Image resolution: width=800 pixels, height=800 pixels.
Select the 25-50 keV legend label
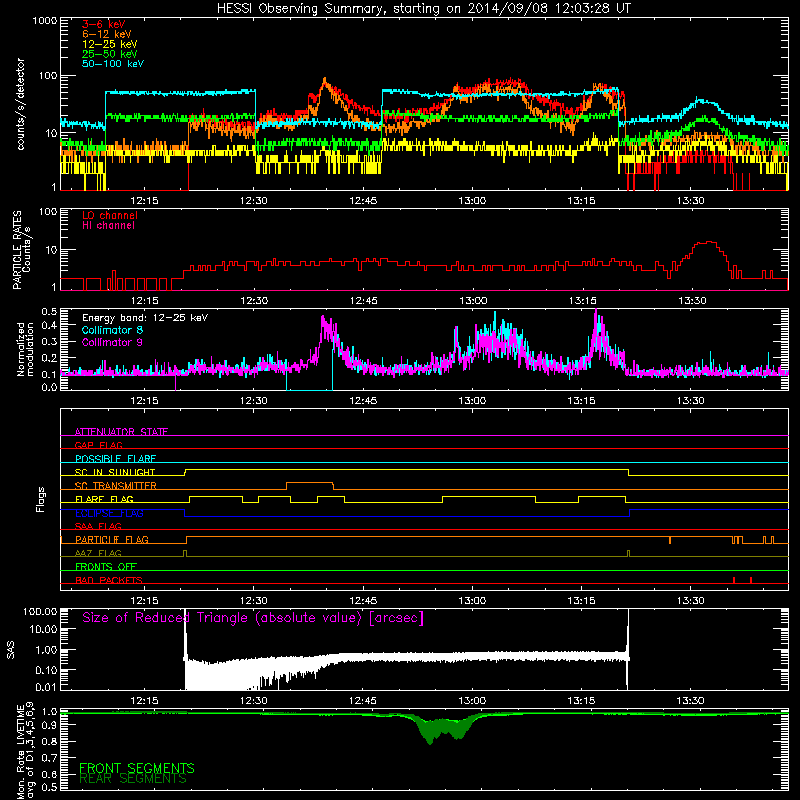[x=110, y=54]
